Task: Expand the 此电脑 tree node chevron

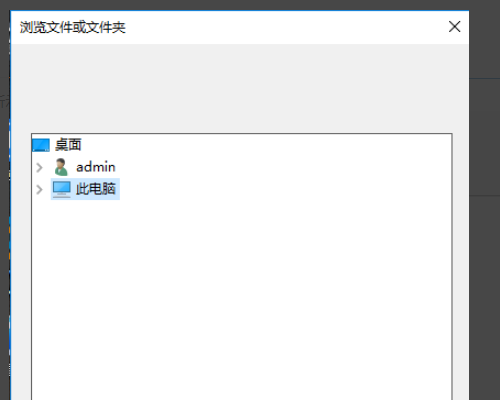Action: [x=39, y=189]
